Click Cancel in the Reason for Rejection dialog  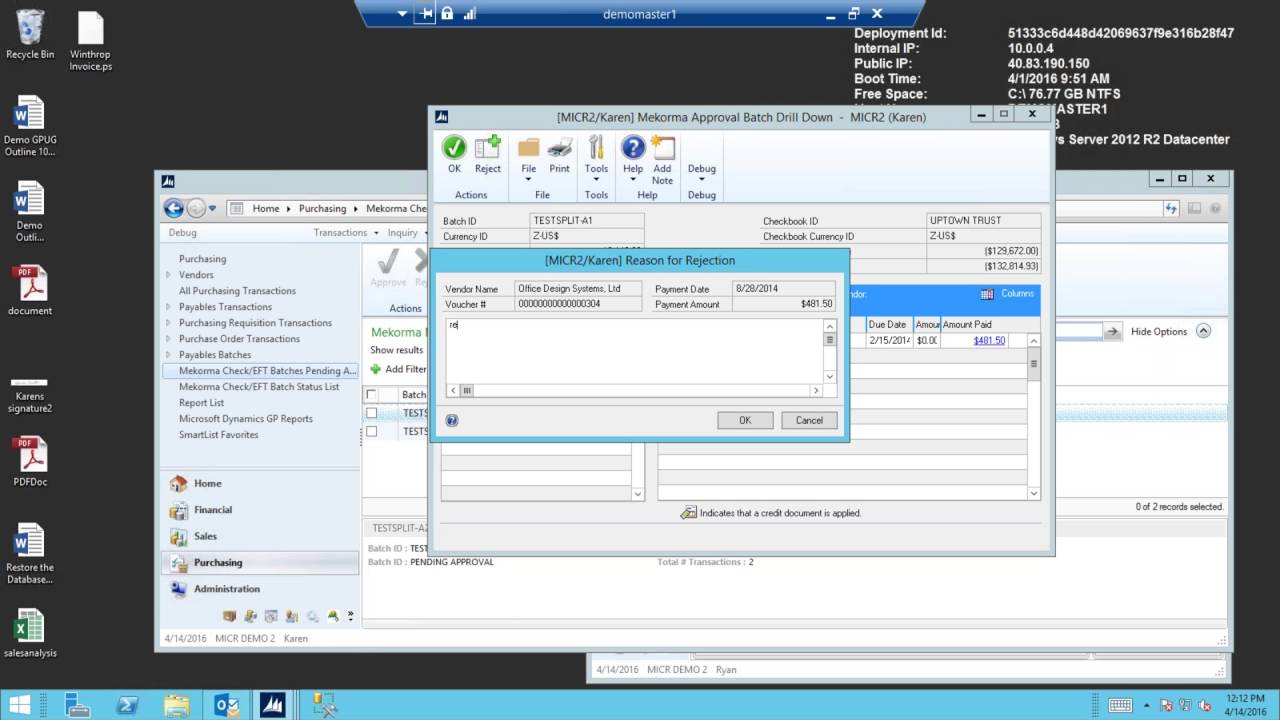809,421
